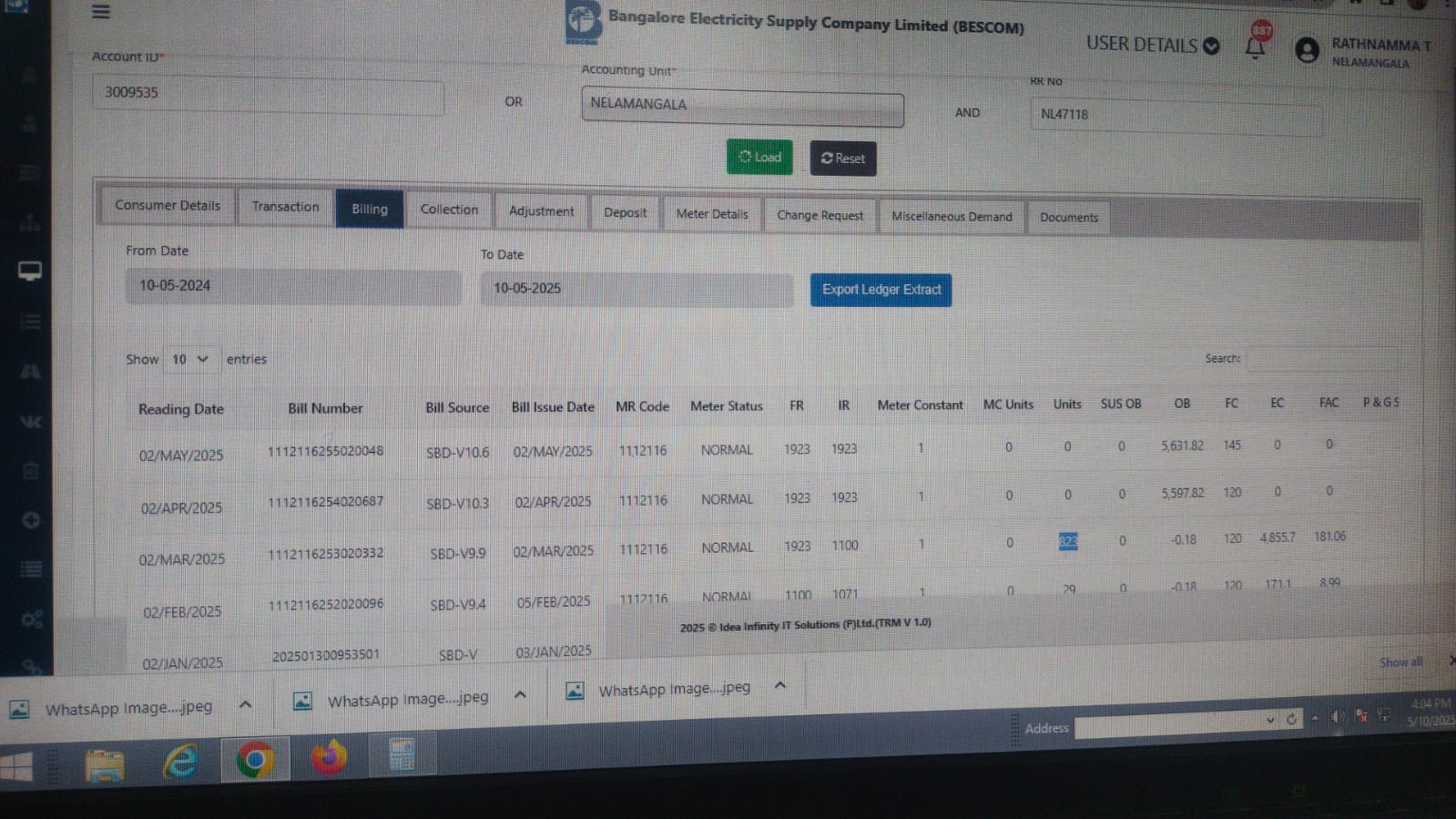
Task: Open the notification bell icon
Action: pyautogui.click(x=1256, y=46)
